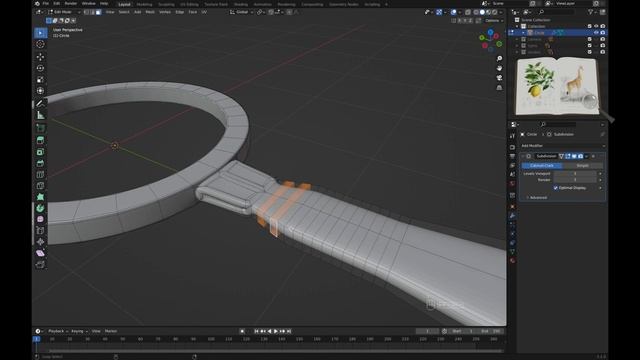Enable vertex select mode
This screenshot has width=640, height=360.
tap(87, 12)
